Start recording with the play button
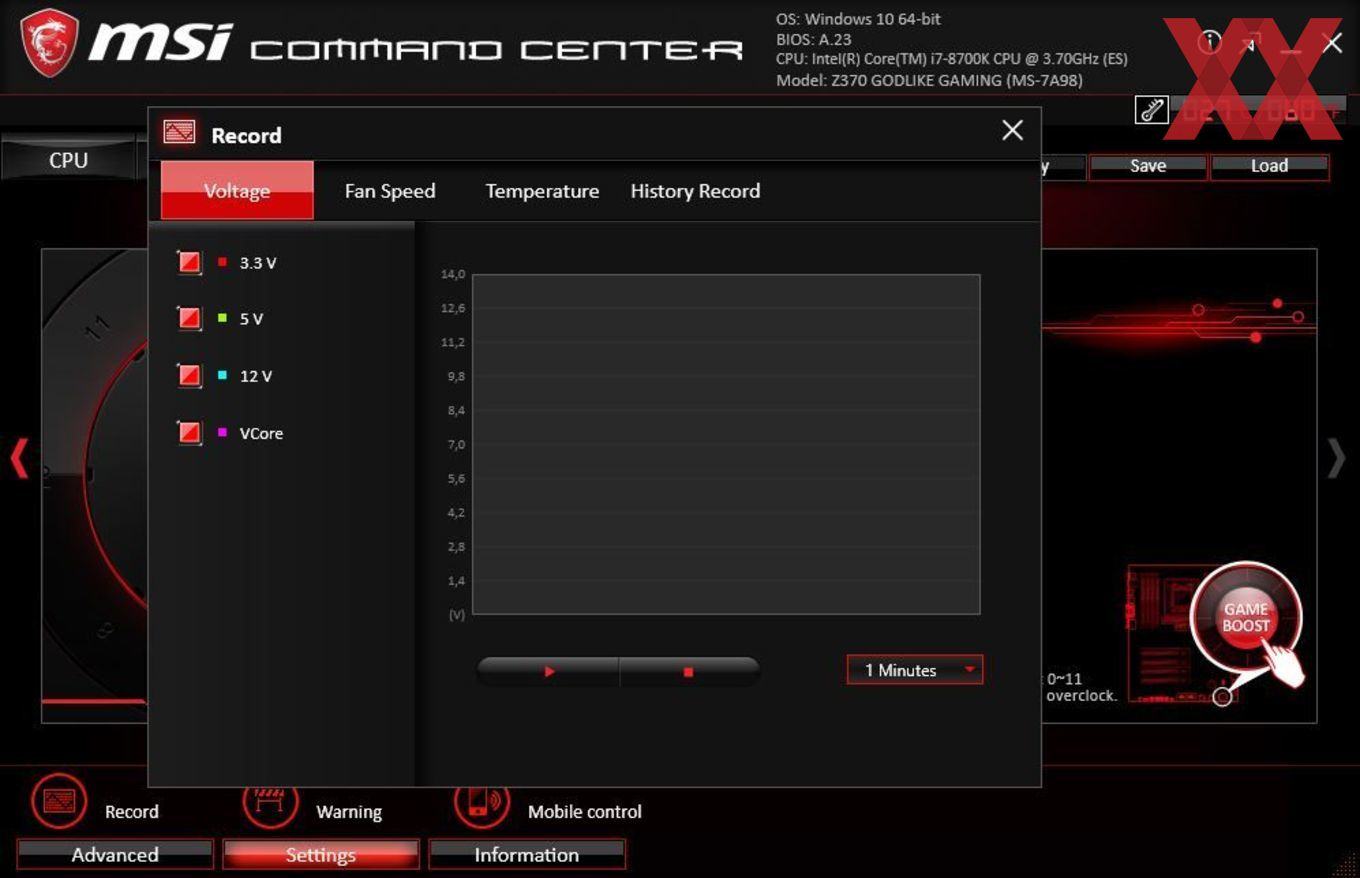The image size is (1360, 878). 549,672
